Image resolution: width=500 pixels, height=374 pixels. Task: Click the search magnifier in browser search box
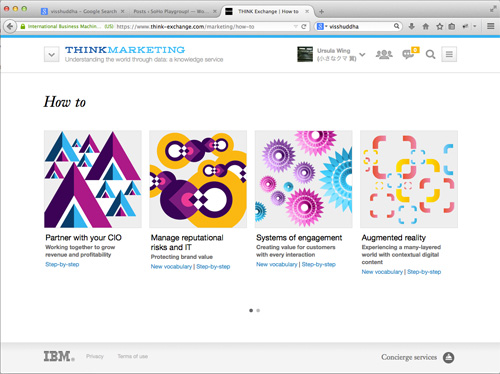click(396, 26)
